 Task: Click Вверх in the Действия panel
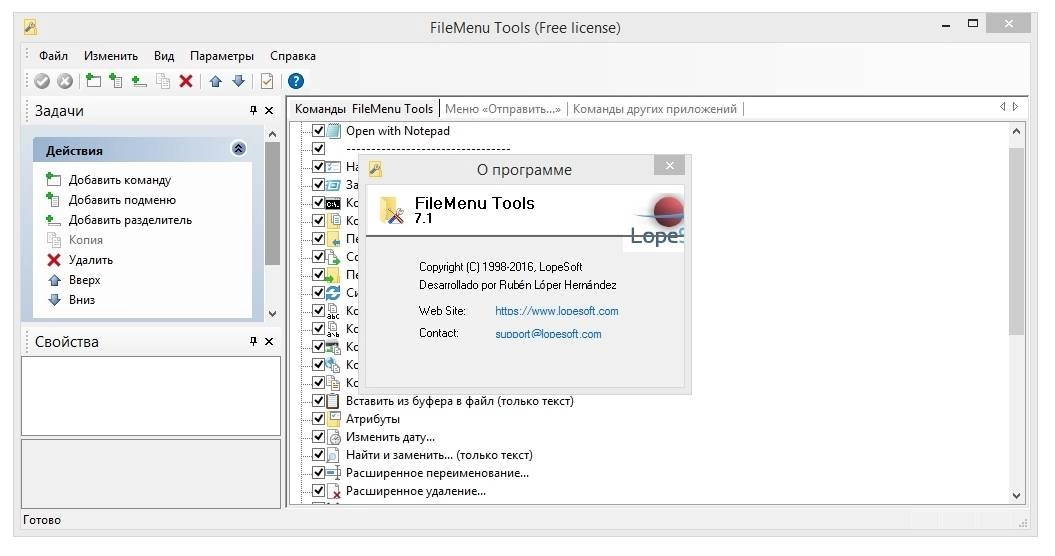coord(84,280)
